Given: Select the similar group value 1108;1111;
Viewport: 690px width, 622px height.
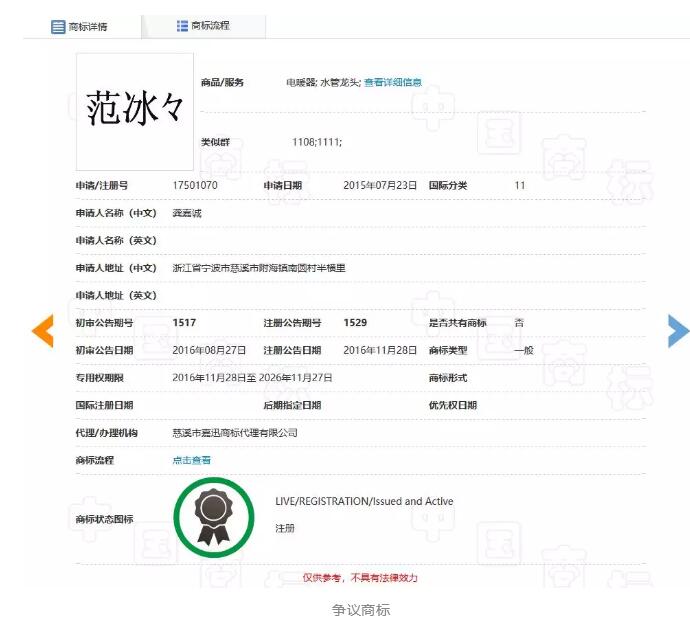Looking at the screenshot, I should pos(317,142).
